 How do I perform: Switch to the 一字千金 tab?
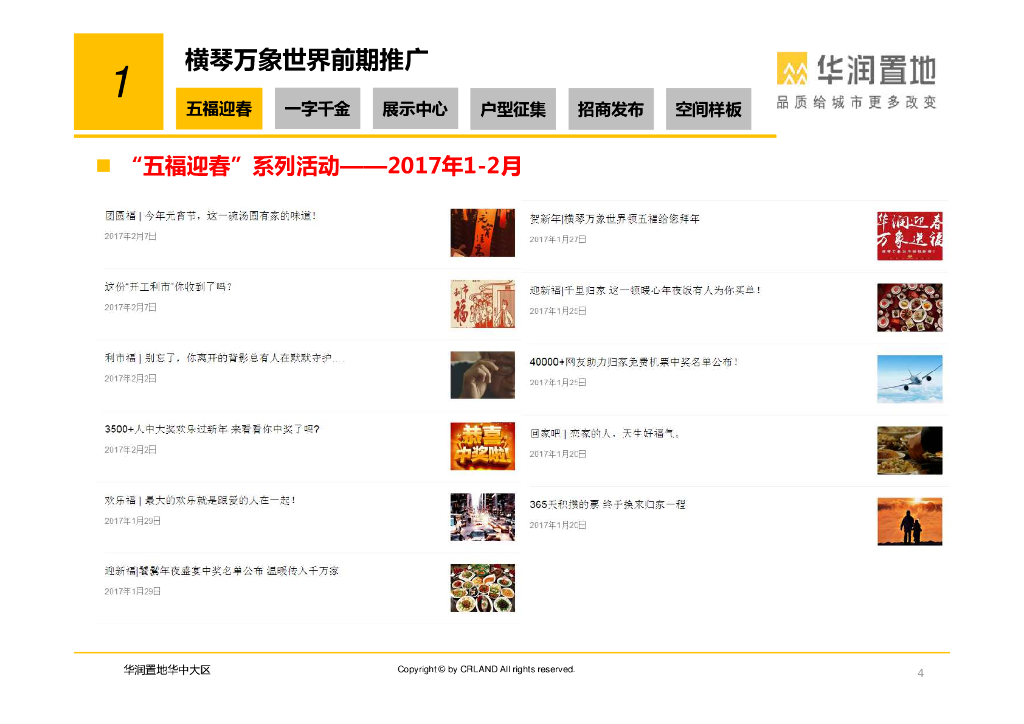click(317, 108)
